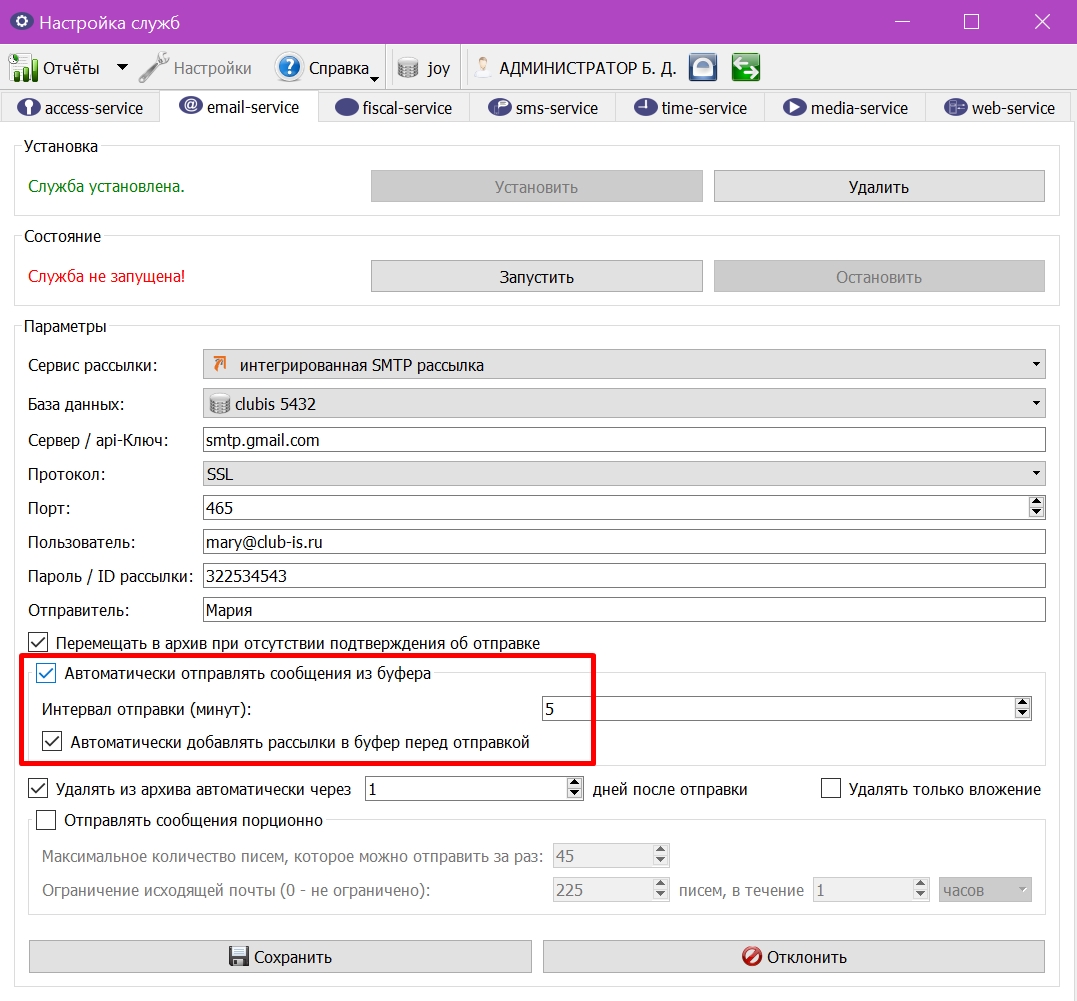1077x1001 pixels.
Task: Click the disabled Остановить button
Action: [879, 276]
